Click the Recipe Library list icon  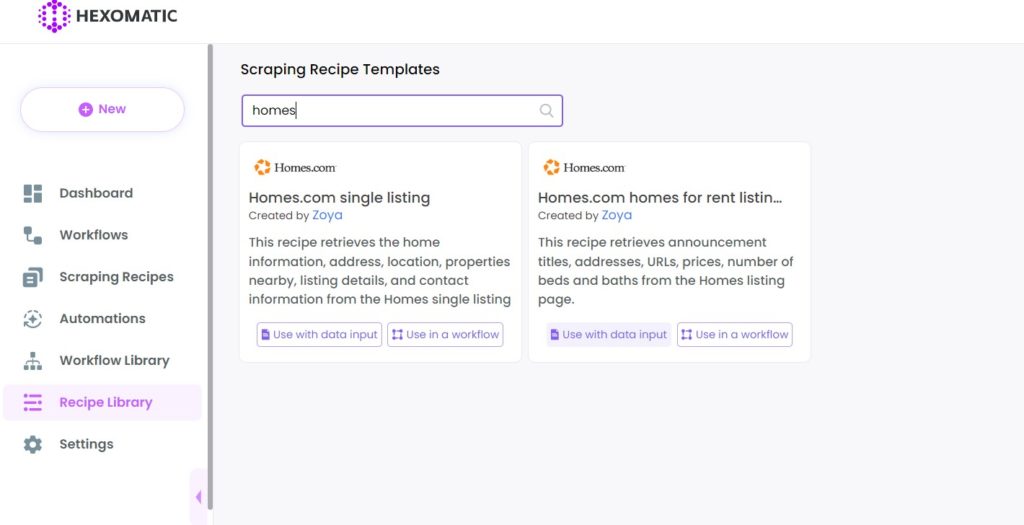(33, 402)
